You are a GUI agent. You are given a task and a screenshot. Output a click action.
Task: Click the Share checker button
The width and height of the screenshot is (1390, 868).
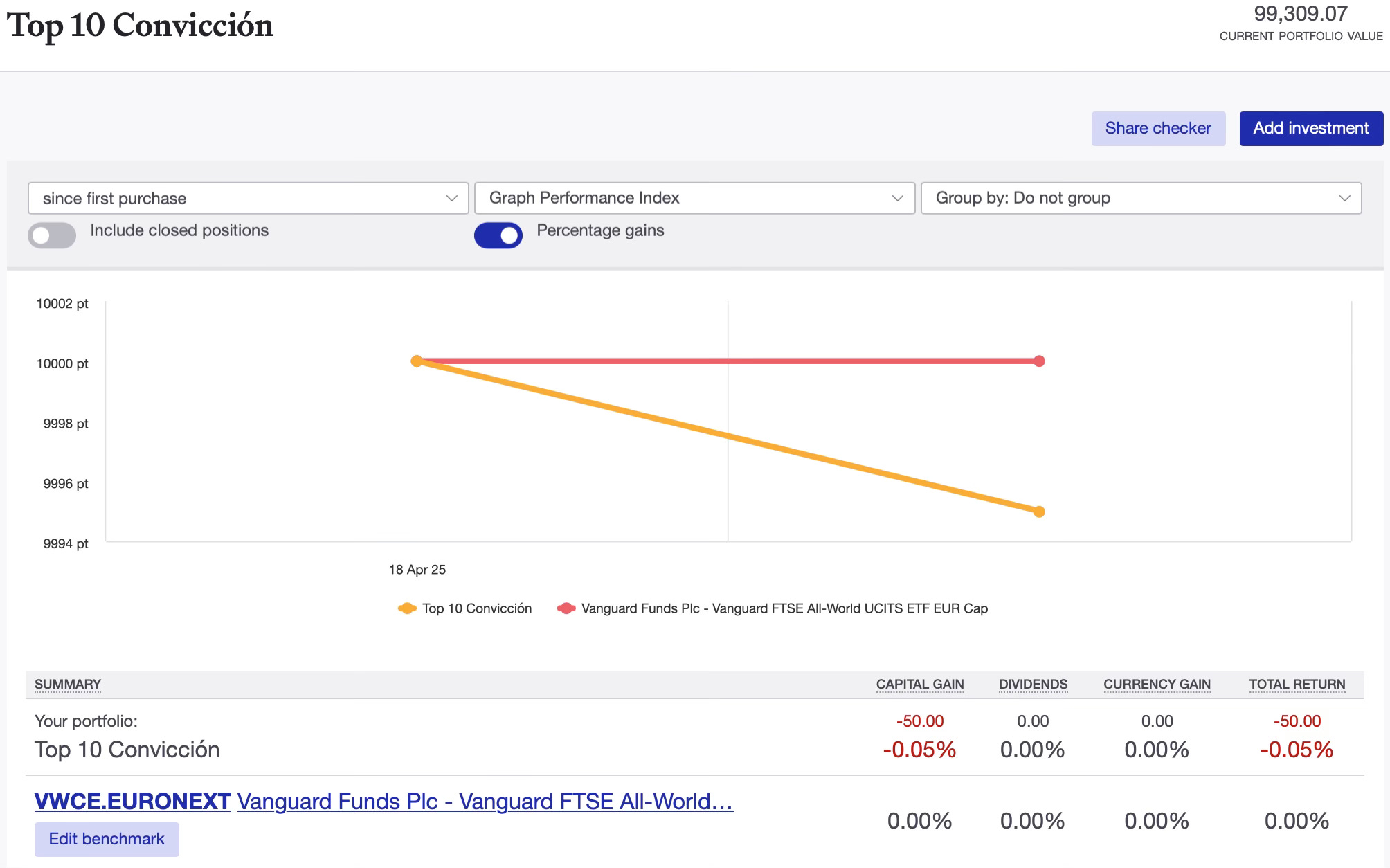(1157, 129)
